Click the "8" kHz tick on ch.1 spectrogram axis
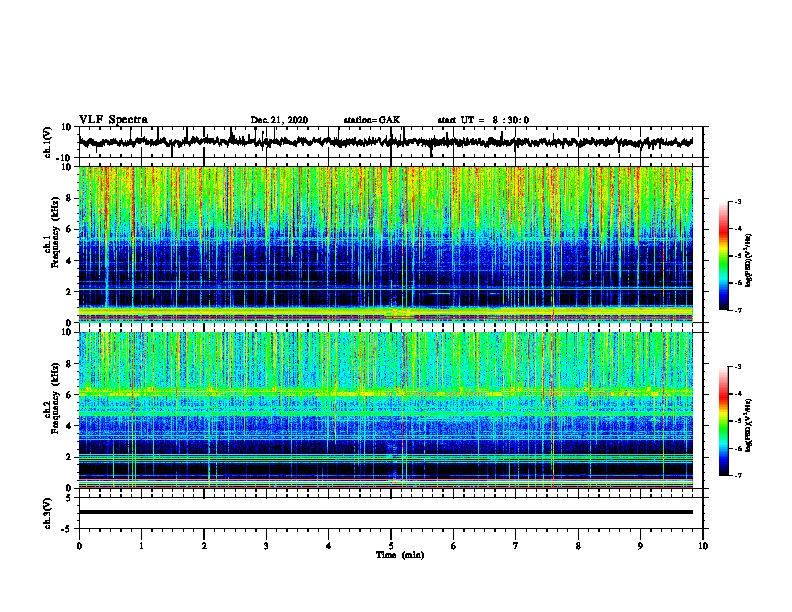The width and height of the screenshot is (792, 612). click(x=70, y=198)
